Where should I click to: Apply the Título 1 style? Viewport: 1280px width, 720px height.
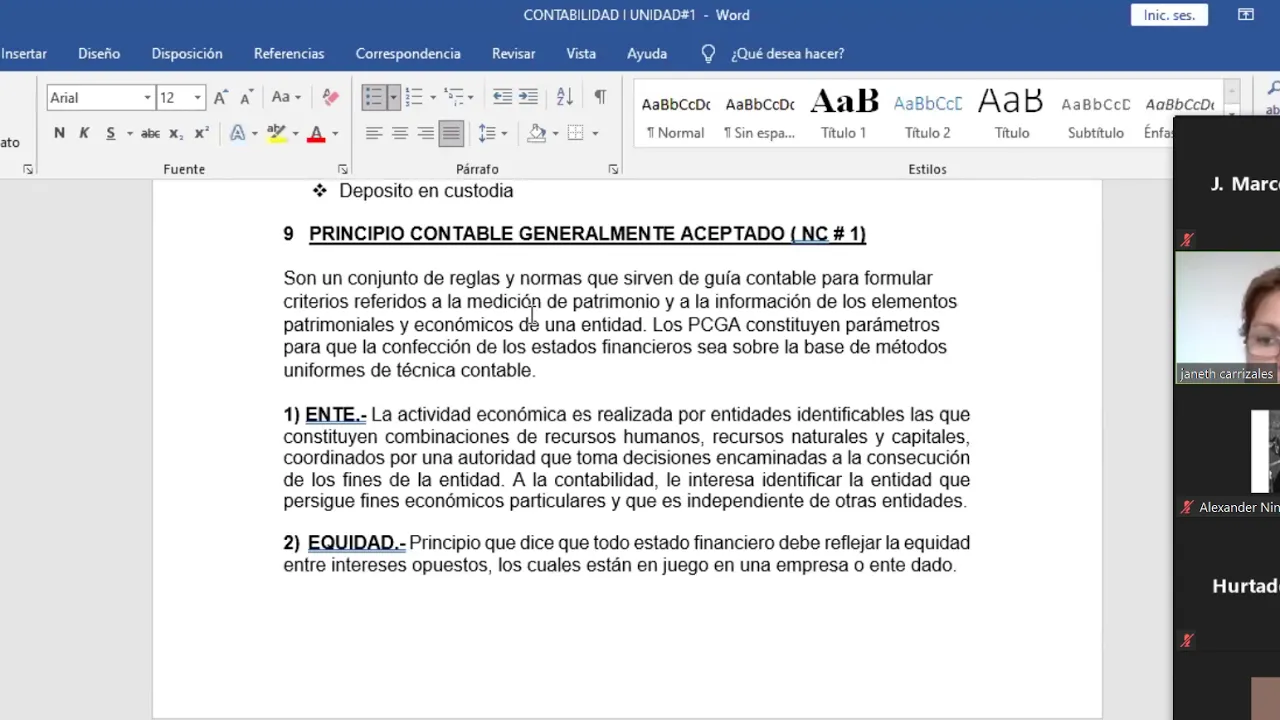click(x=844, y=117)
